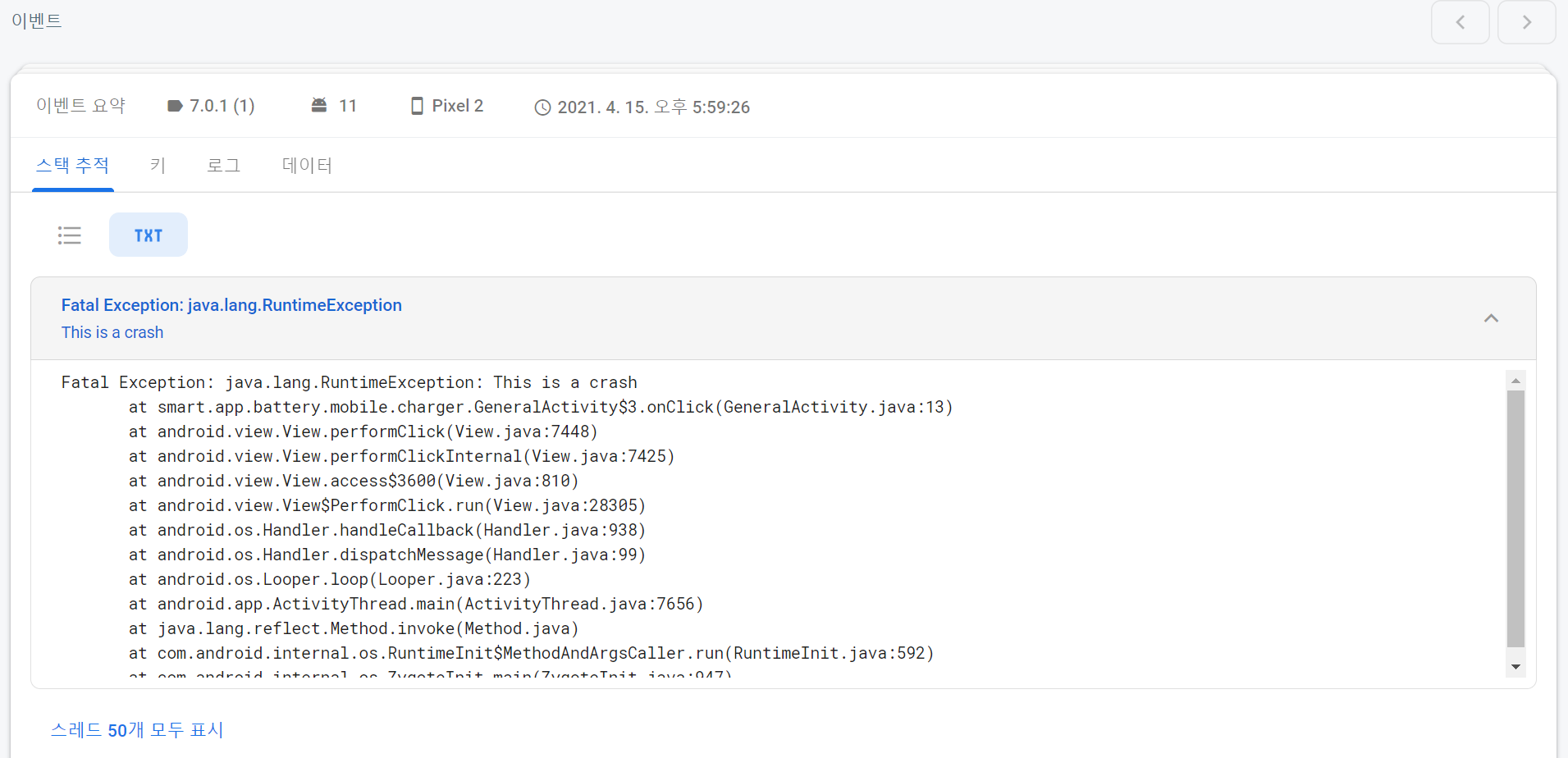Open the 키 tab
The height and width of the screenshot is (758, 1568).
point(158,166)
